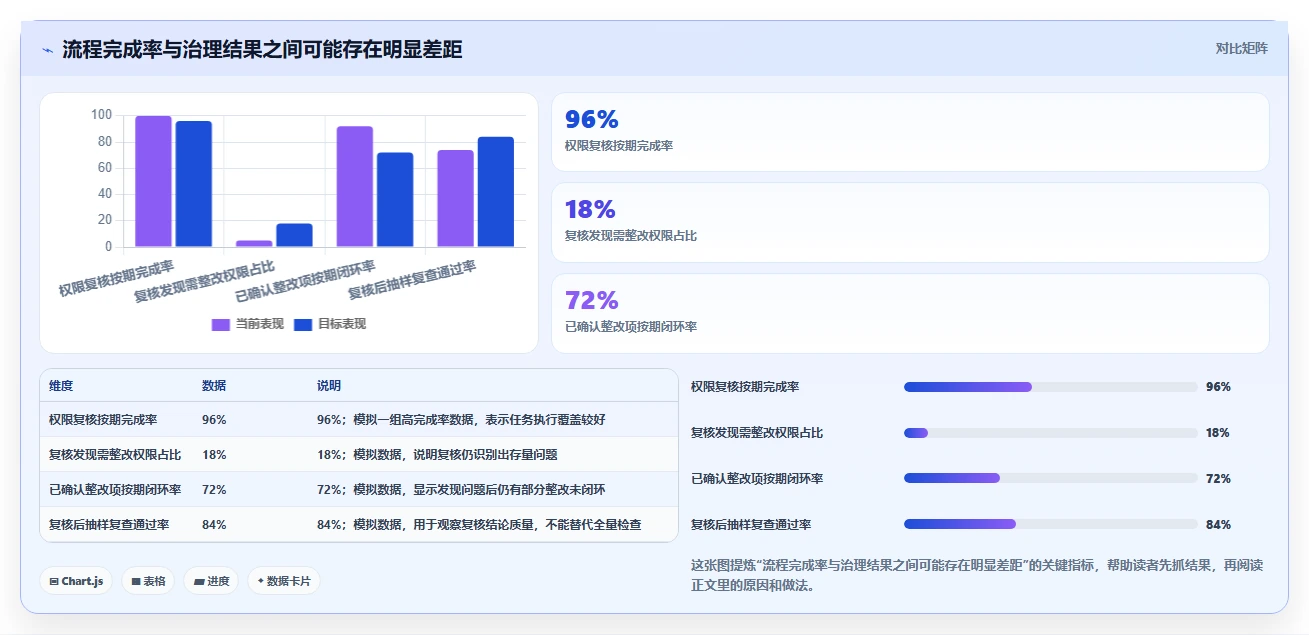The width and height of the screenshot is (1309, 635).
Task: Click the slanted chart axis label 复核发现需整改权限占比
Action: coord(204,281)
